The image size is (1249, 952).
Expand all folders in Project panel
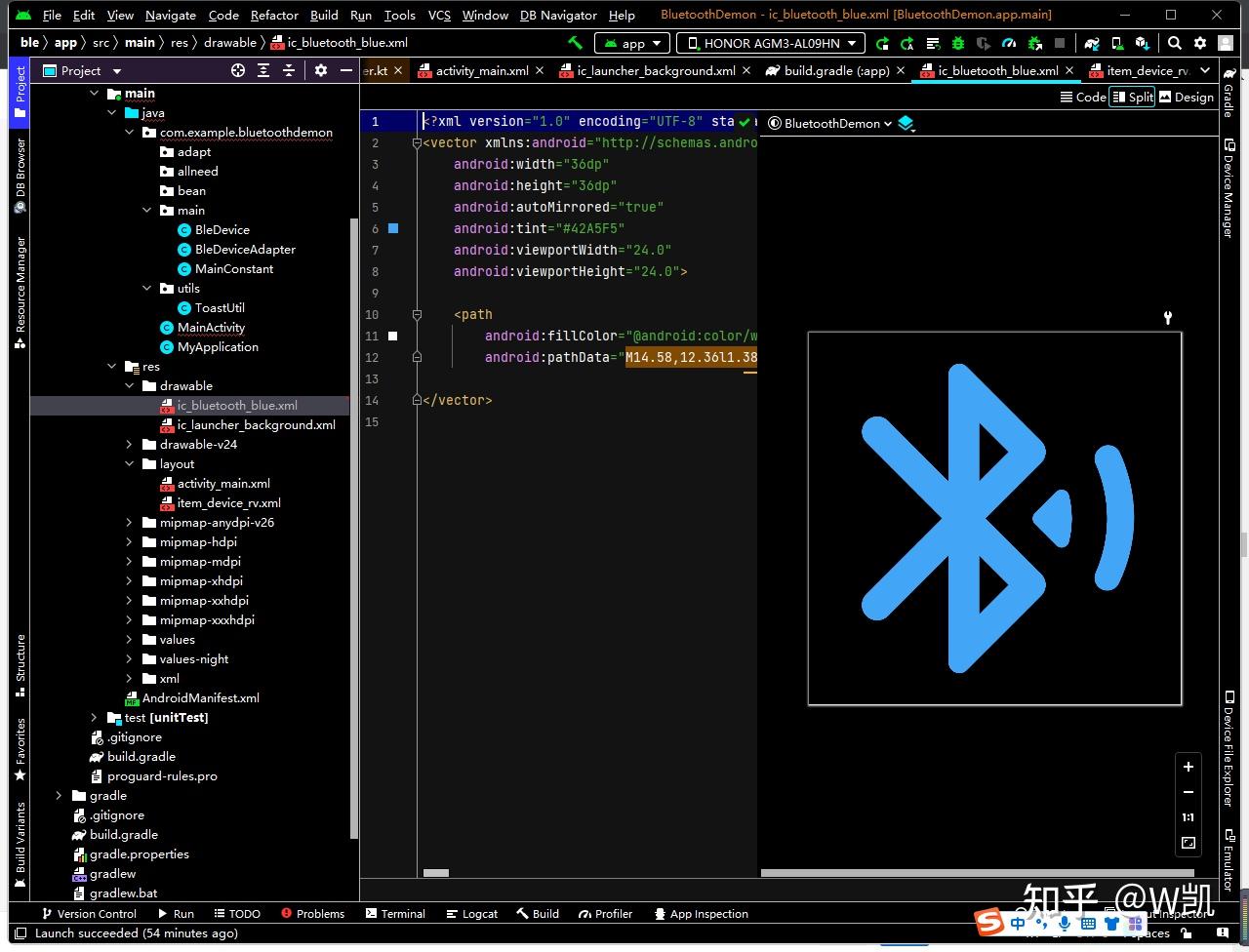click(x=263, y=70)
